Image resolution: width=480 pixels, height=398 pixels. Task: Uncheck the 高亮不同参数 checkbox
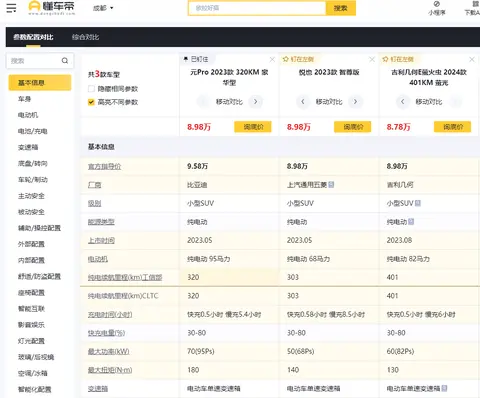point(91,102)
